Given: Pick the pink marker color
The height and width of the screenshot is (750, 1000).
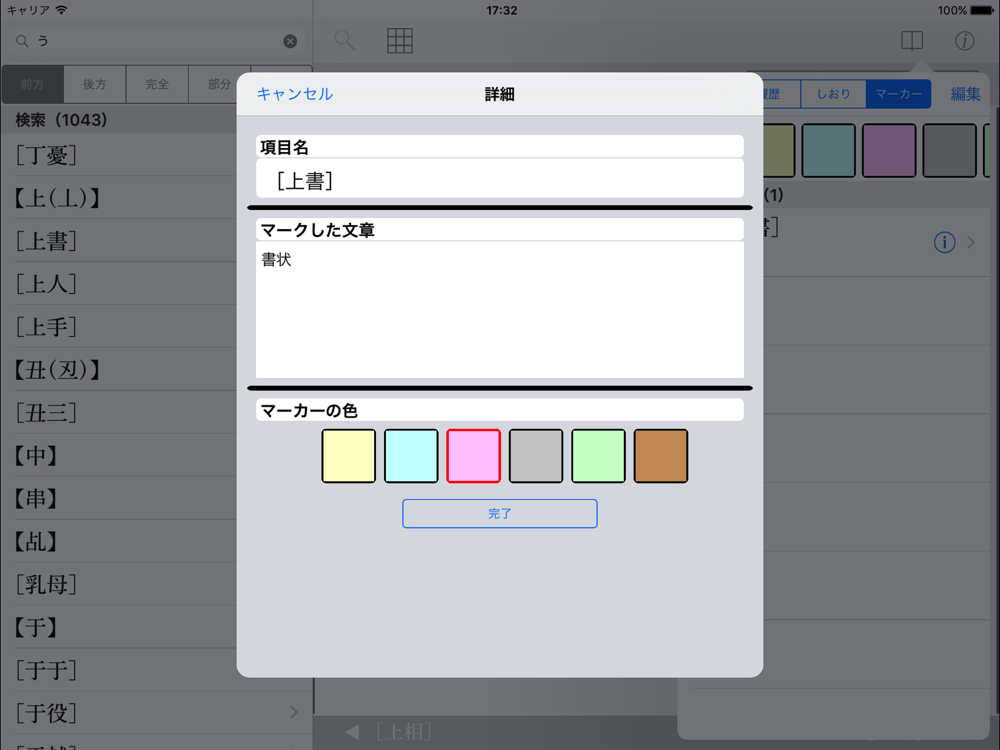Looking at the screenshot, I should [x=473, y=456].
